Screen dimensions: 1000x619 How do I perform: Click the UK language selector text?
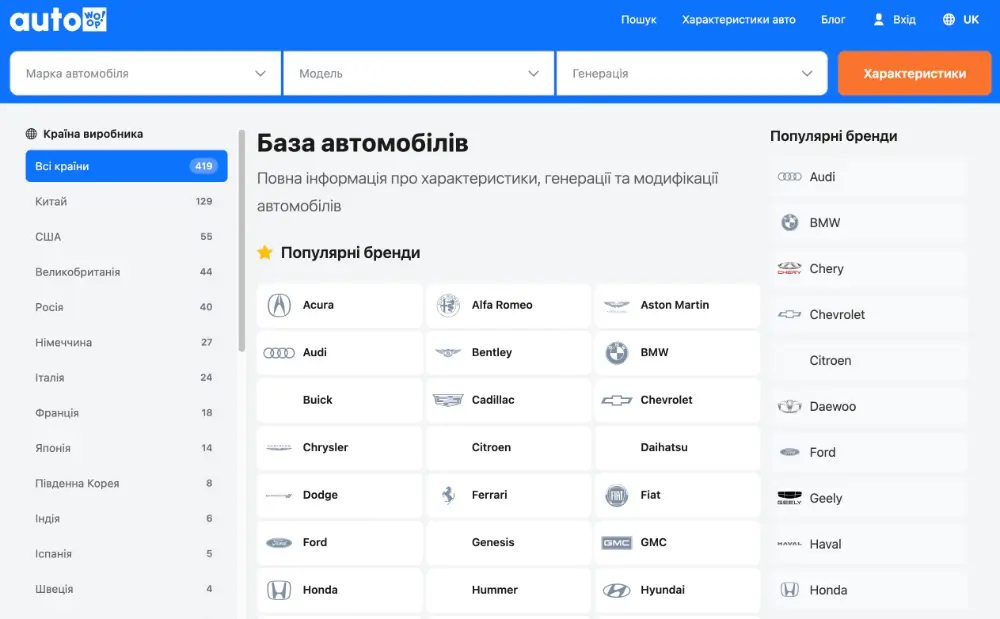(971, 20)
